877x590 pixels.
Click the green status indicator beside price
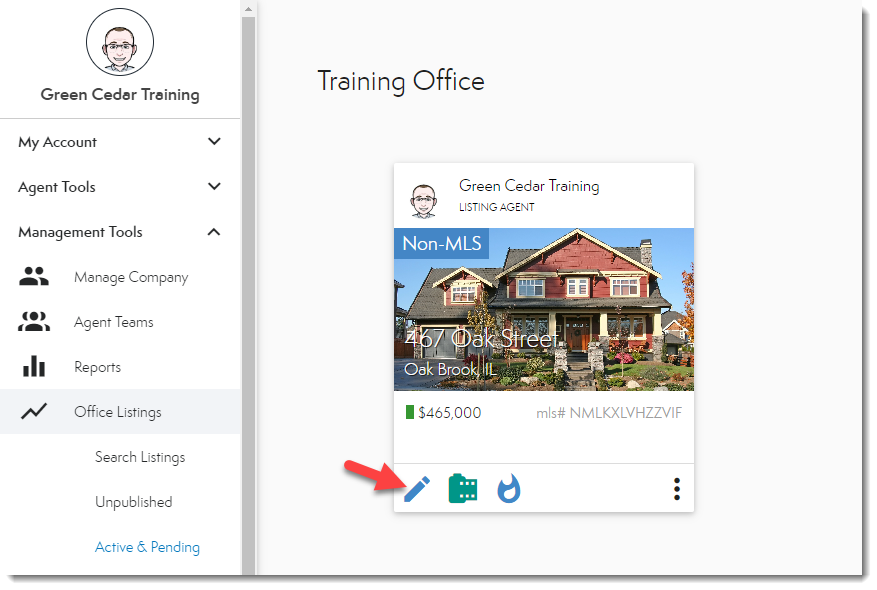click(x=410, y=412)
